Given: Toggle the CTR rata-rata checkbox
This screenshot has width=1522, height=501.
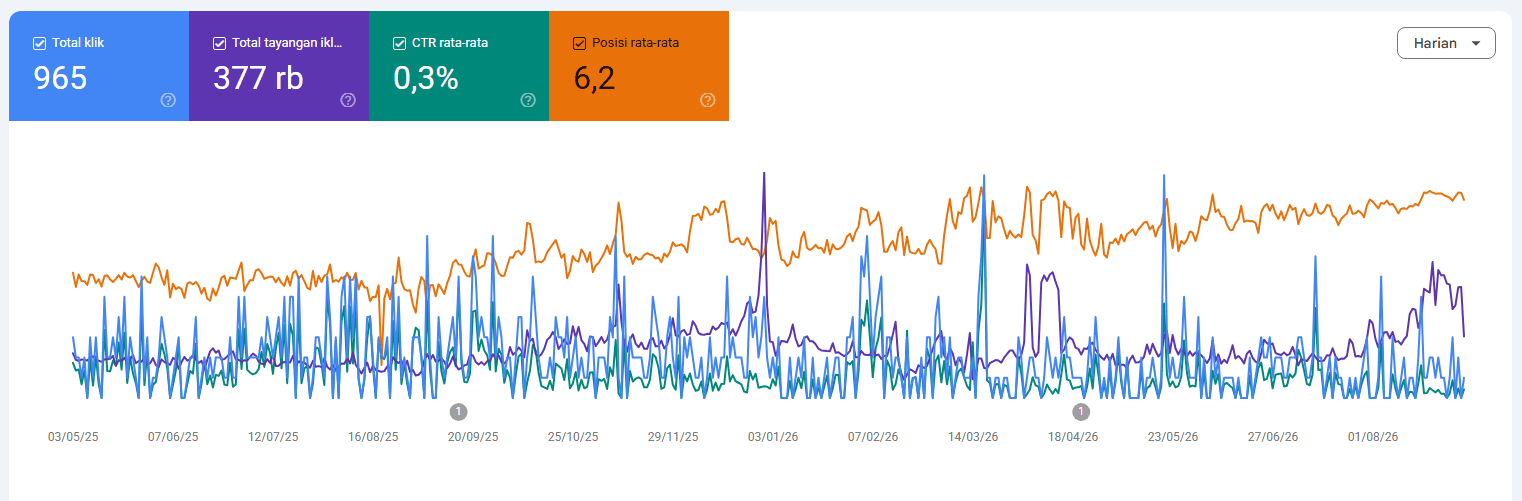Looking at the screenshot, I should pyautogui.click(x=399, y=43).
